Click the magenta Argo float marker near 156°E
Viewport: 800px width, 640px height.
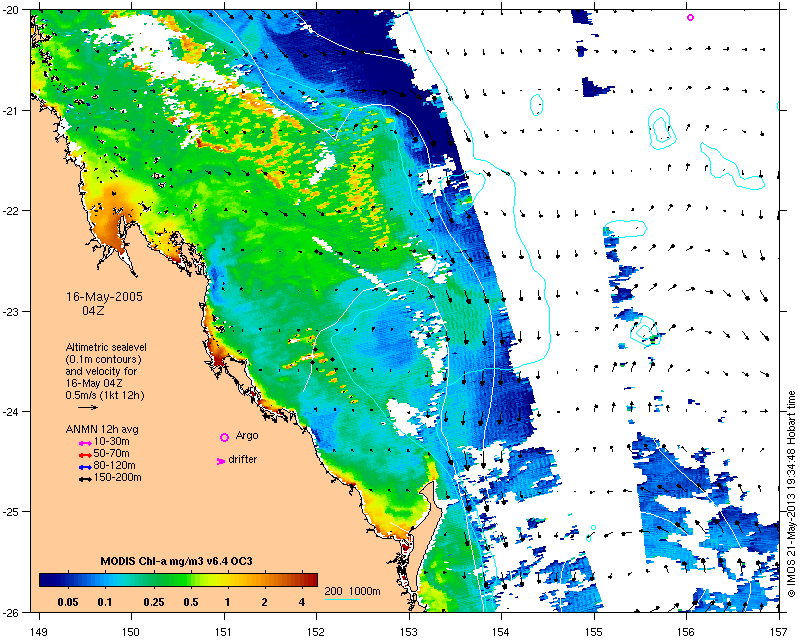[x=690, y=17]
